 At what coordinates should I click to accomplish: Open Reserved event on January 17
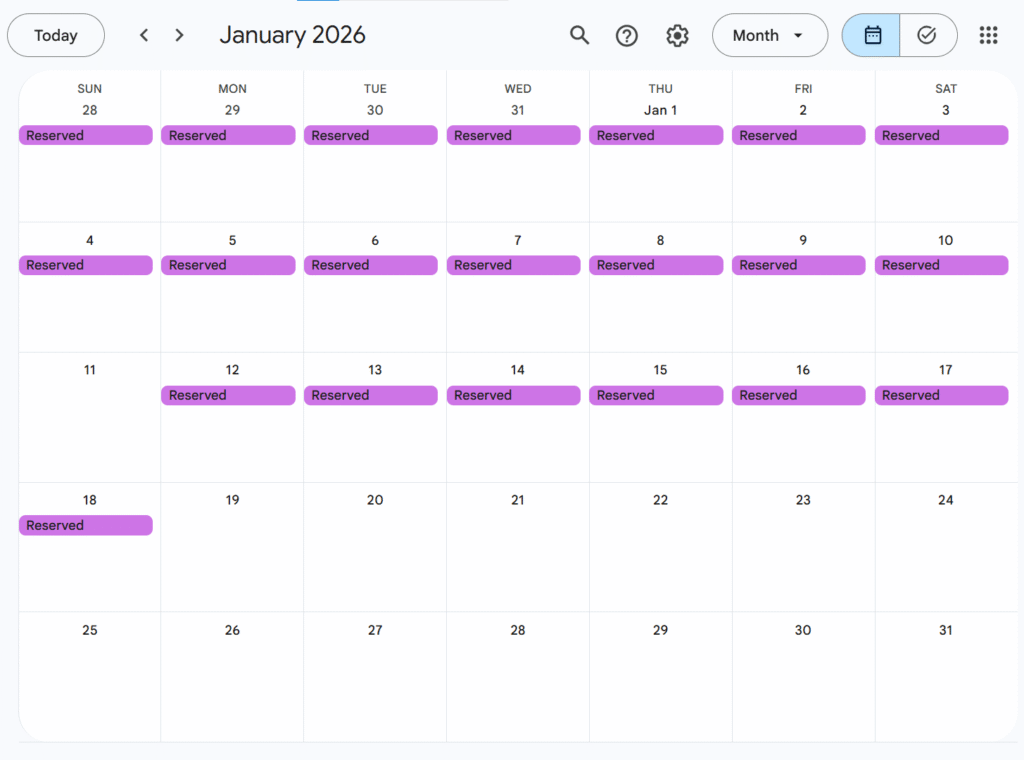(x=941, y=395)
